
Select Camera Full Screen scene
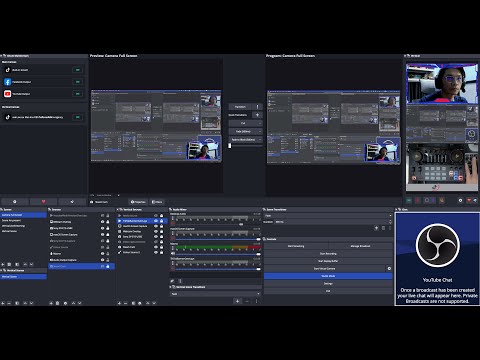pyautogui.click(x=23, y=215)
